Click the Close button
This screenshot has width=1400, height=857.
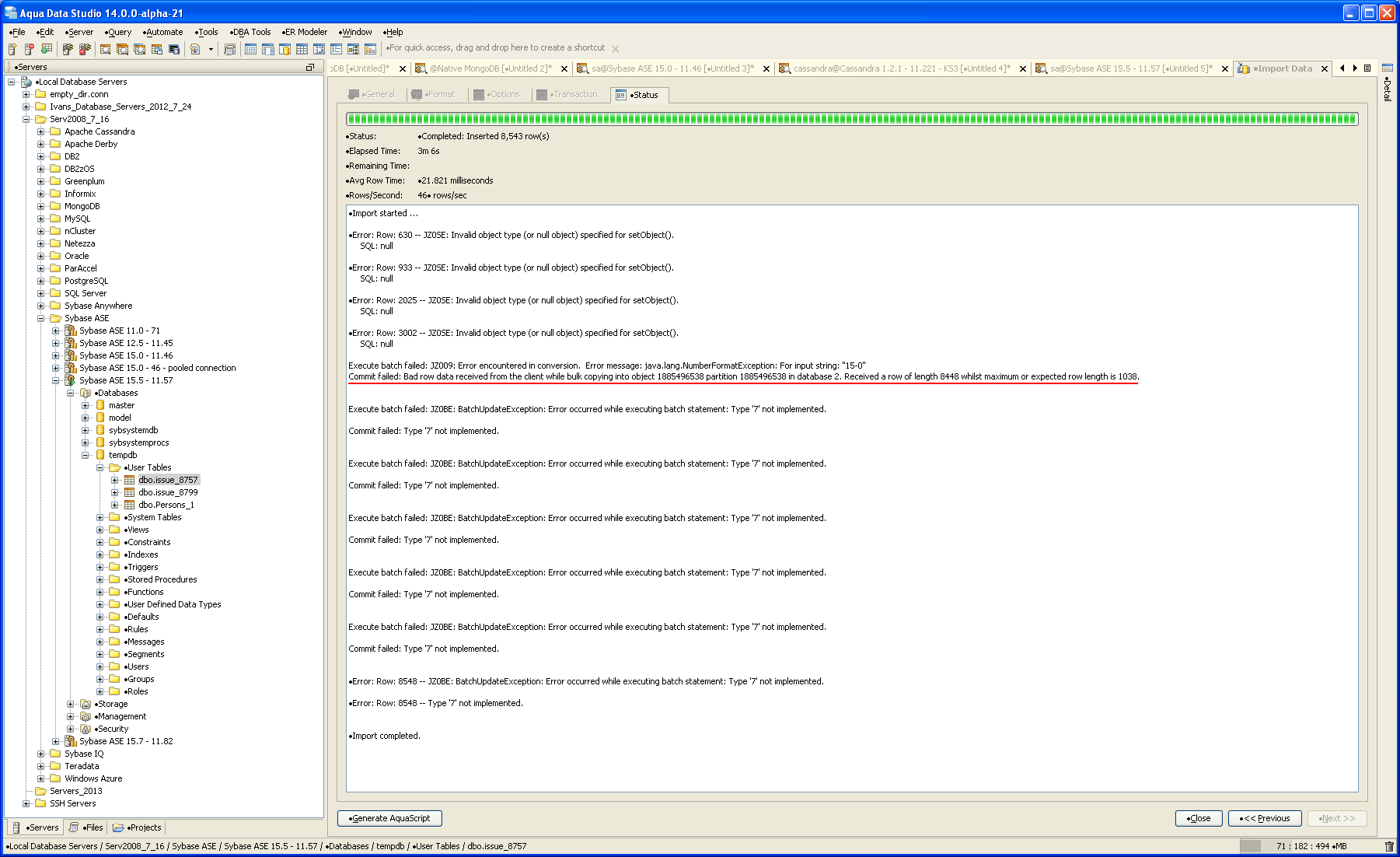click(x=1199, y=818)
